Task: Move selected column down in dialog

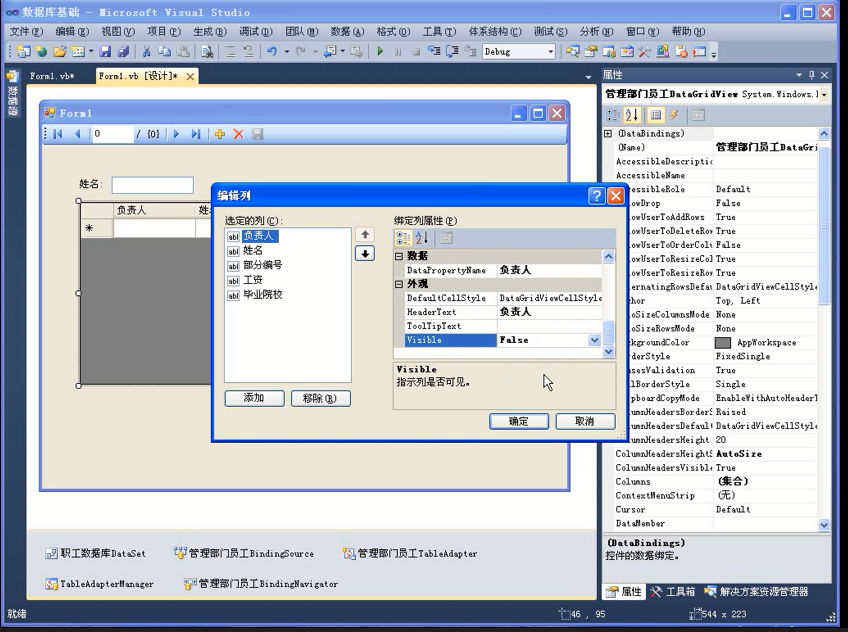Action: (x=365, y=254)
